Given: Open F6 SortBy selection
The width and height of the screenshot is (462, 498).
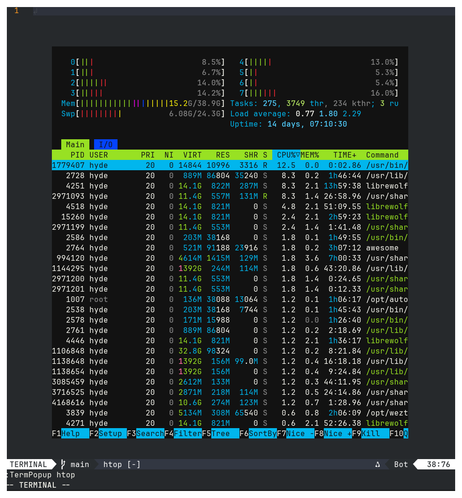Looking at the screenshot, I should click(258, 433).
